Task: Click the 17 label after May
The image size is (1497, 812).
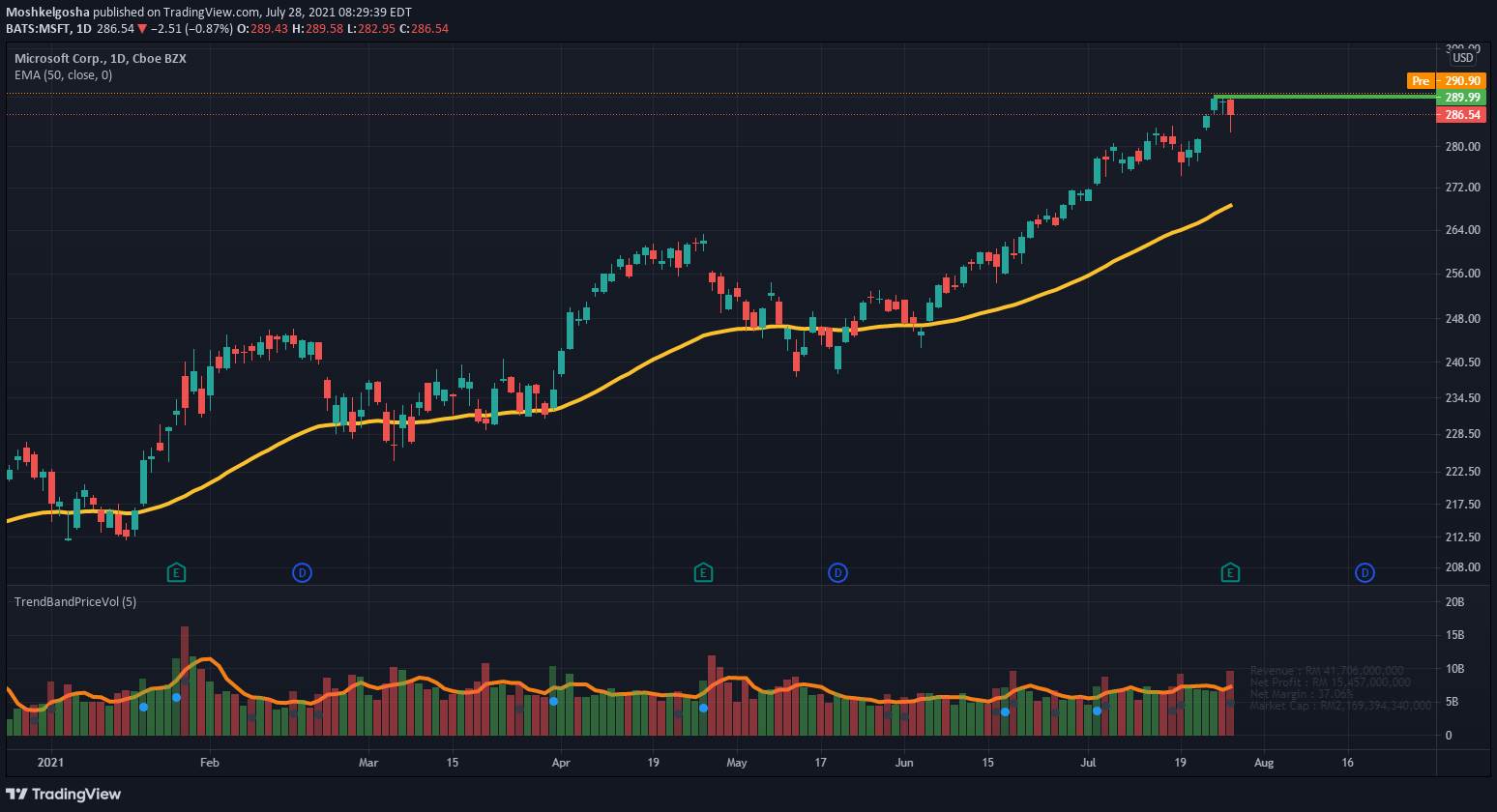Action: tap(820, 763)
